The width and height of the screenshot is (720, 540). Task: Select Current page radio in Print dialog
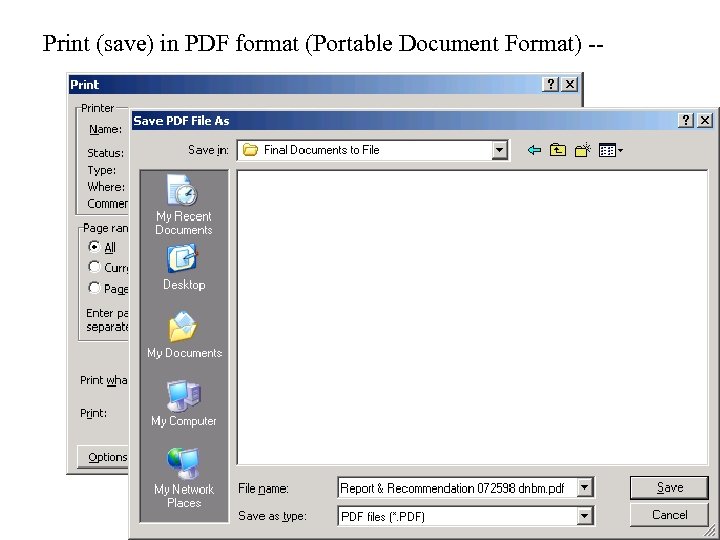pos(94,267)
